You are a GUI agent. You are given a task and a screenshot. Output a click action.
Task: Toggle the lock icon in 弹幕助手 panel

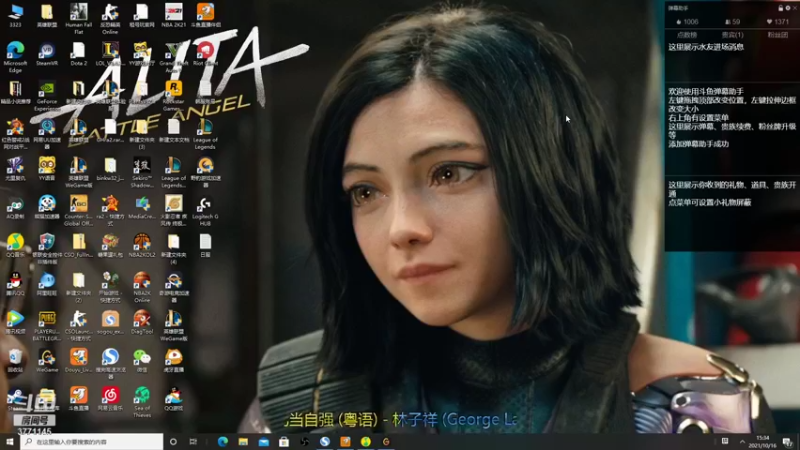[x=780, y=8]
